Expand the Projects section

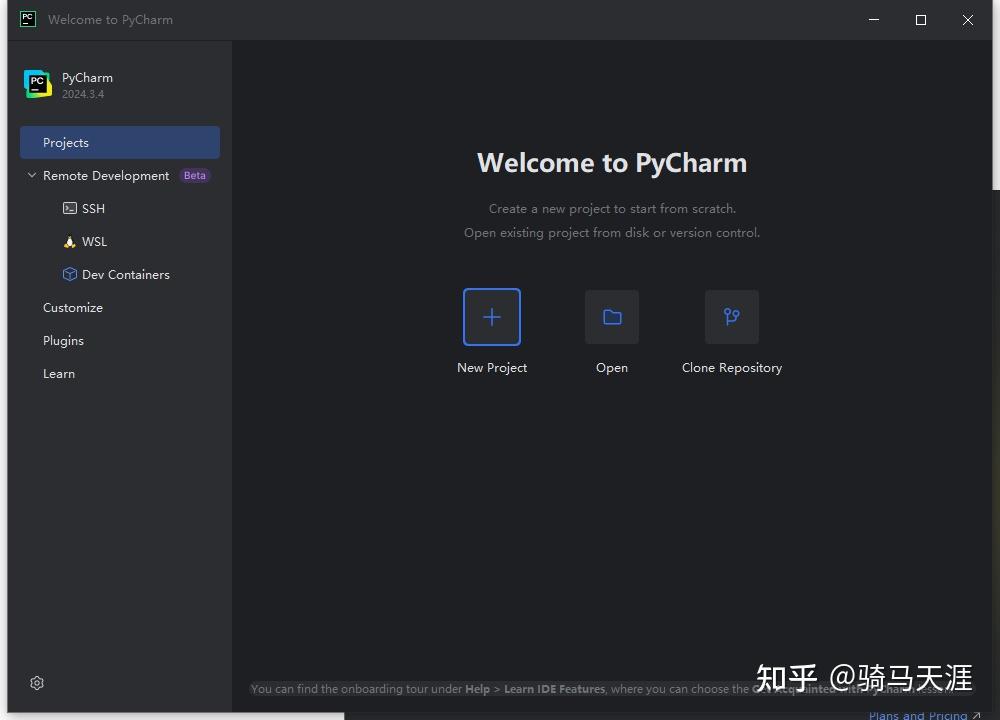[x=65, y=142]
